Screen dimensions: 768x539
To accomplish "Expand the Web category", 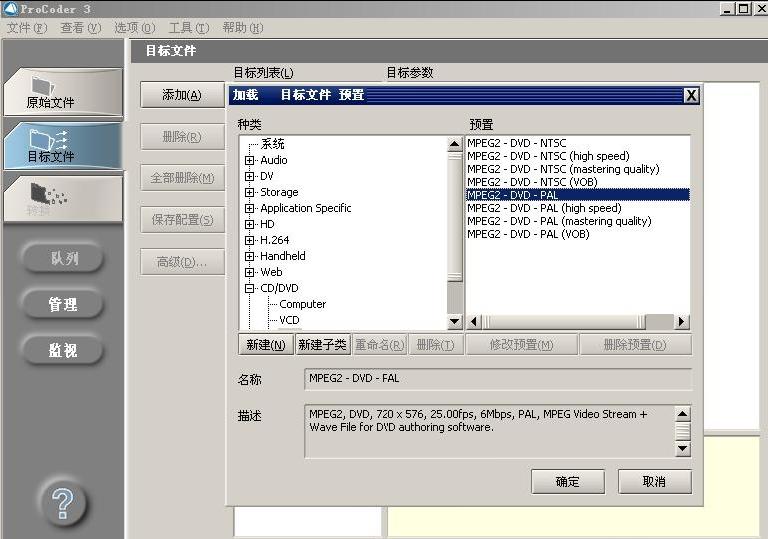I will coord(249,272).
